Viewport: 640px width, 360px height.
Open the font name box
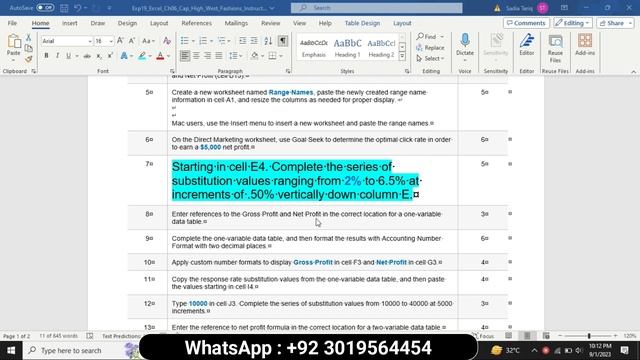[x=67, y=41]
